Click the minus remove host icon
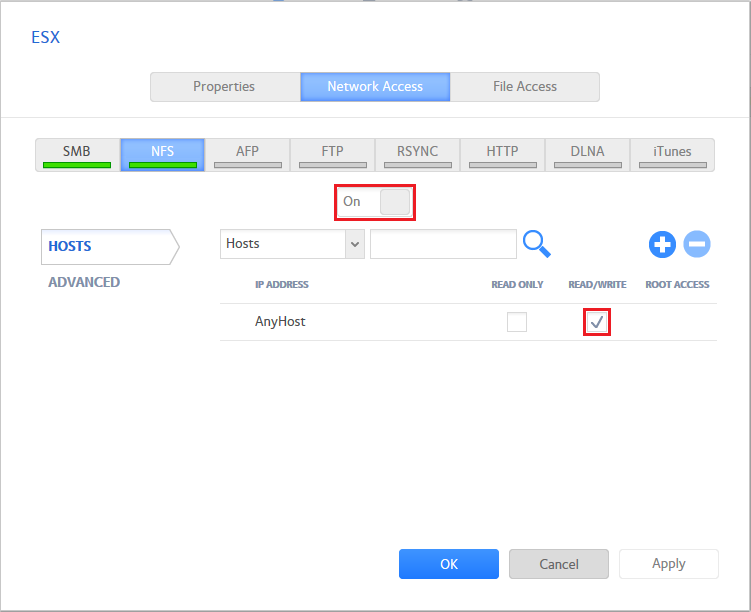751x612 pixels. click(697, 244)
